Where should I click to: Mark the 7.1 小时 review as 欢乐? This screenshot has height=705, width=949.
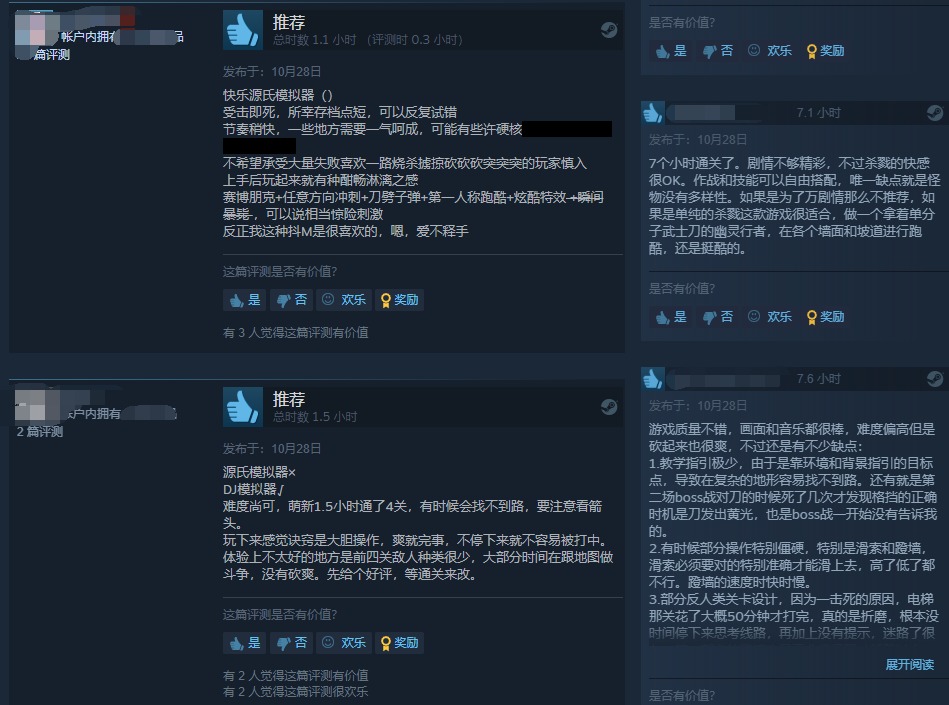(770, 316)
